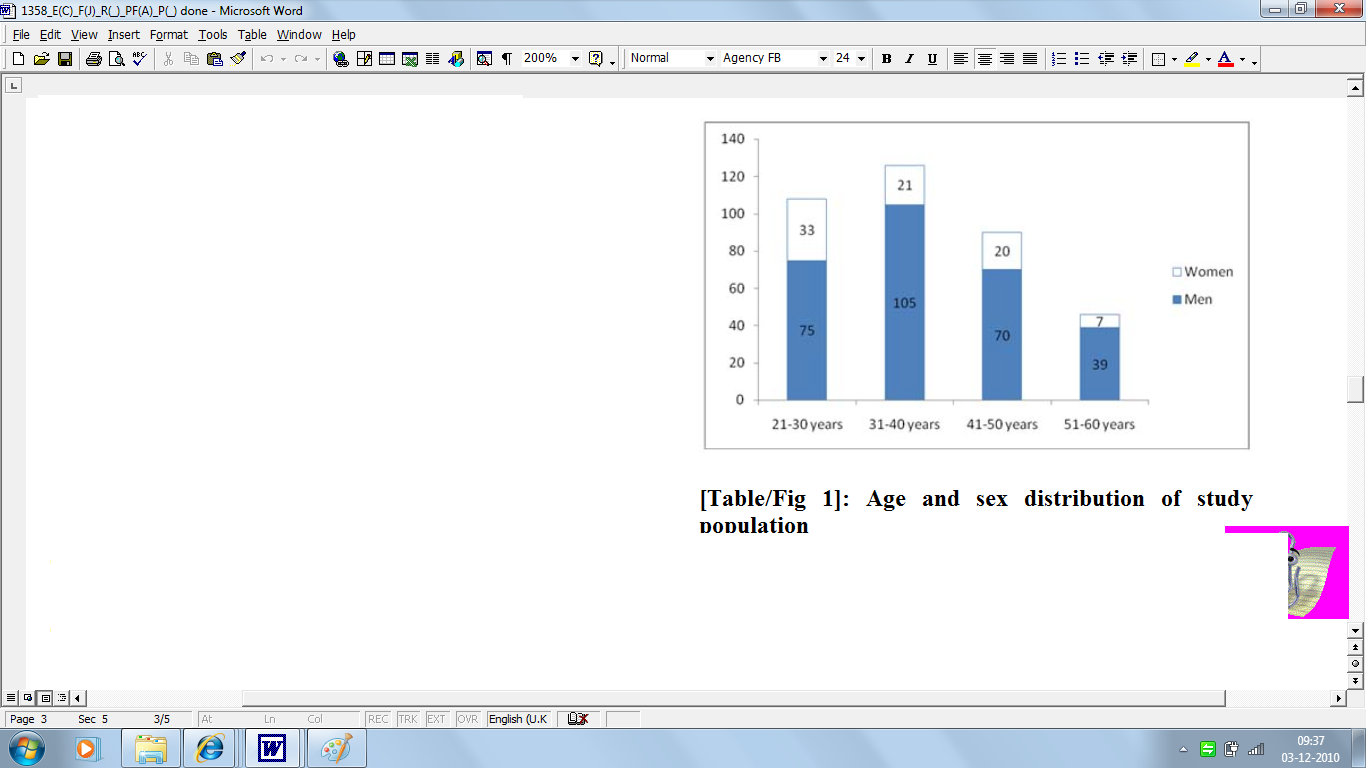The height and width of the screenshot is (768, 1366).
Task: Run Spelling and Grammar check
Action: tap(139, 59)
